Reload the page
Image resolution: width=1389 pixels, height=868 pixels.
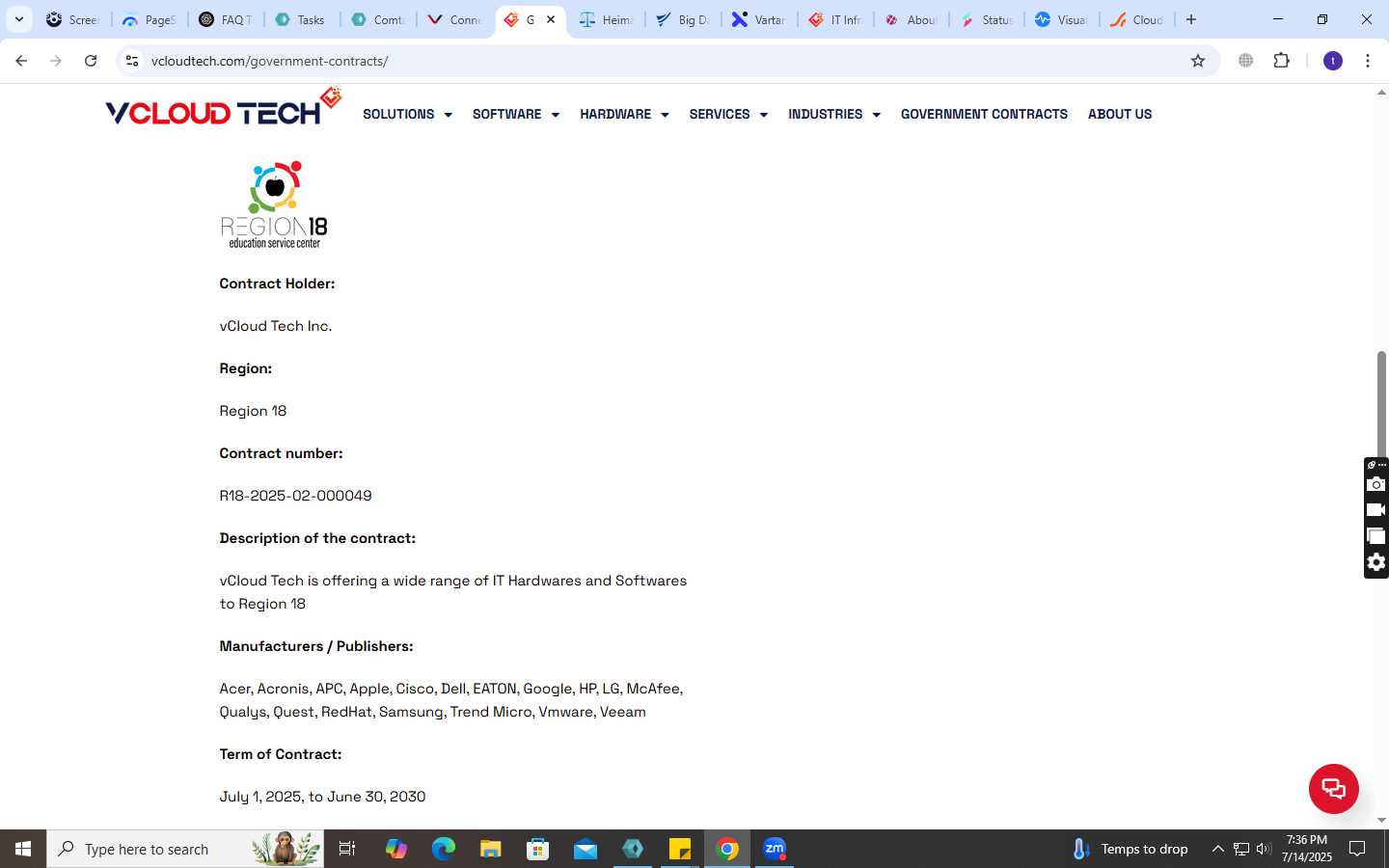[x=91, y=61]
